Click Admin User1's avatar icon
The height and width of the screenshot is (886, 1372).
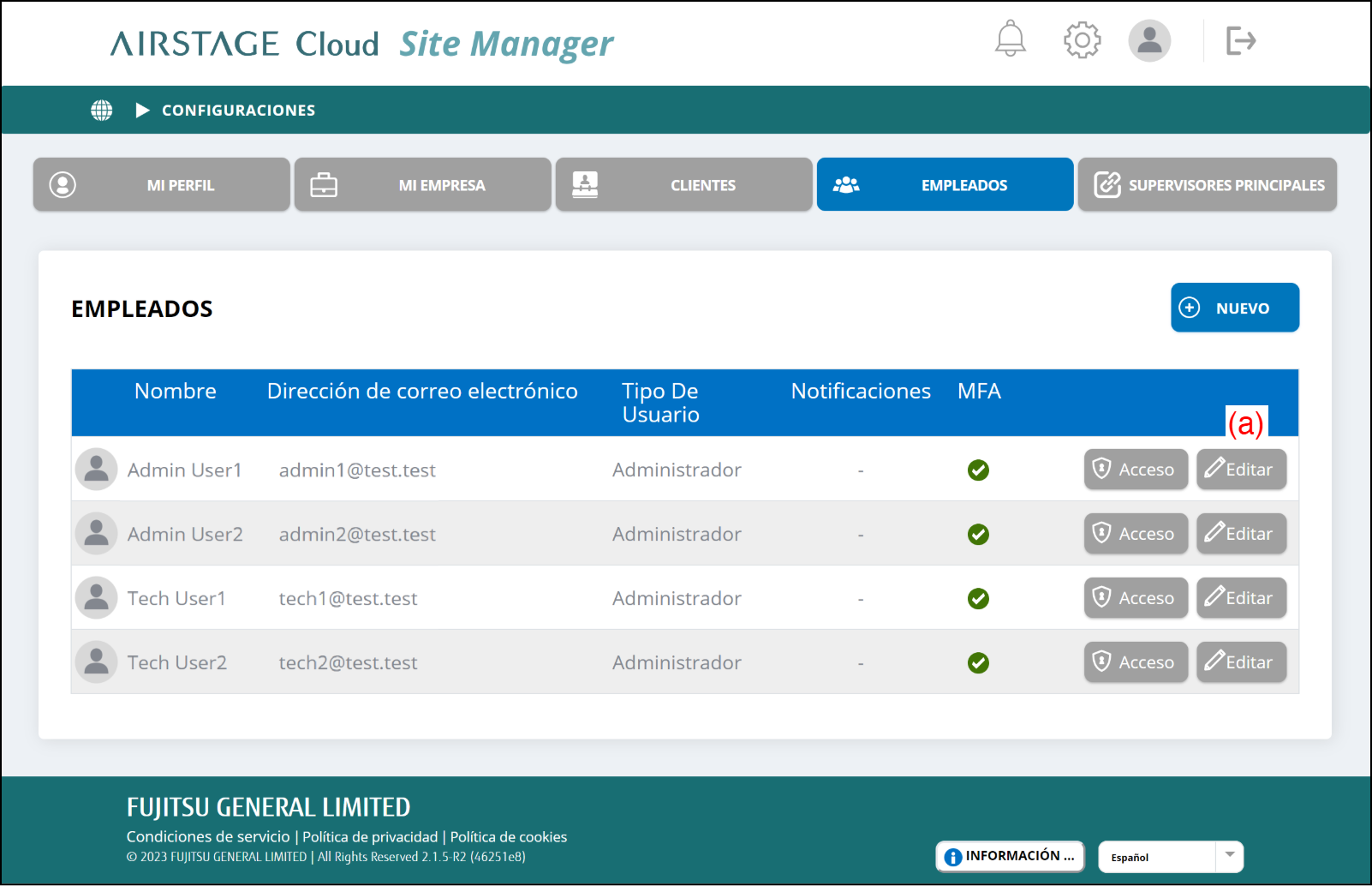click(97, 470)
